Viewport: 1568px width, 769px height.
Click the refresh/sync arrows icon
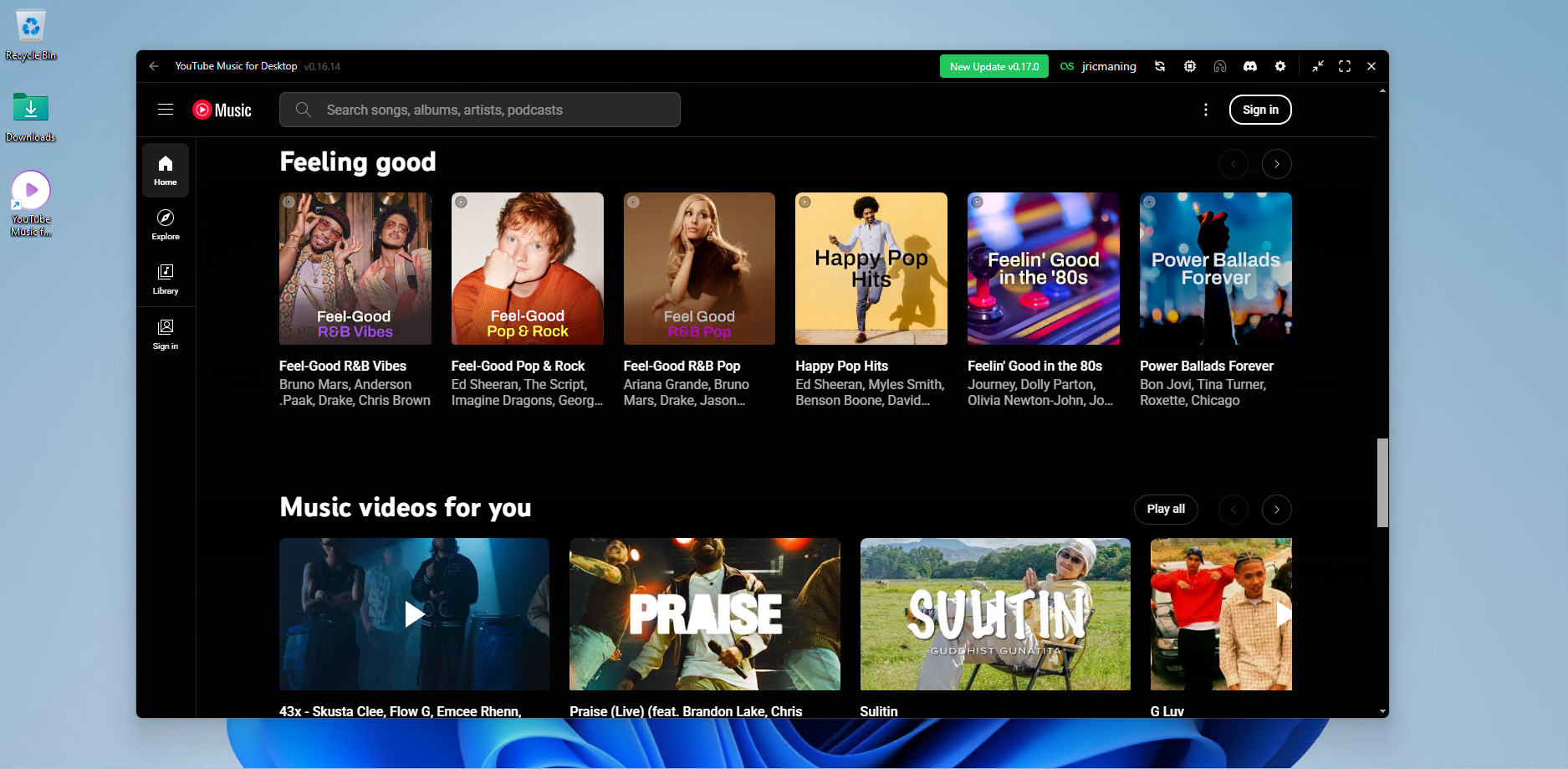pos(1160,66)
